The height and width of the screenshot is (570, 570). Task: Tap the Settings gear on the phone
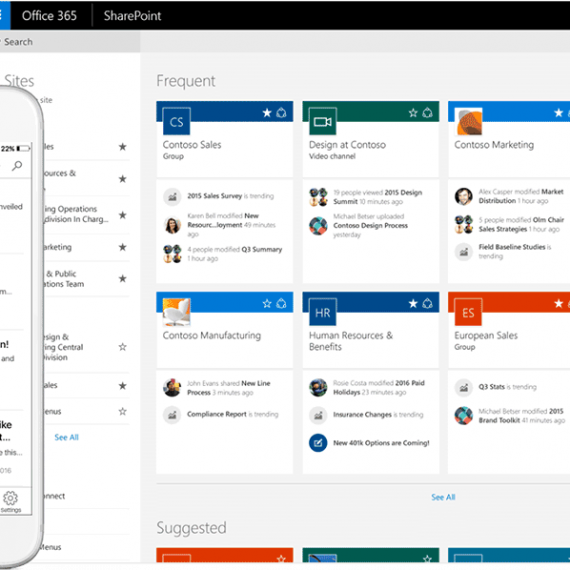[11, 502]
